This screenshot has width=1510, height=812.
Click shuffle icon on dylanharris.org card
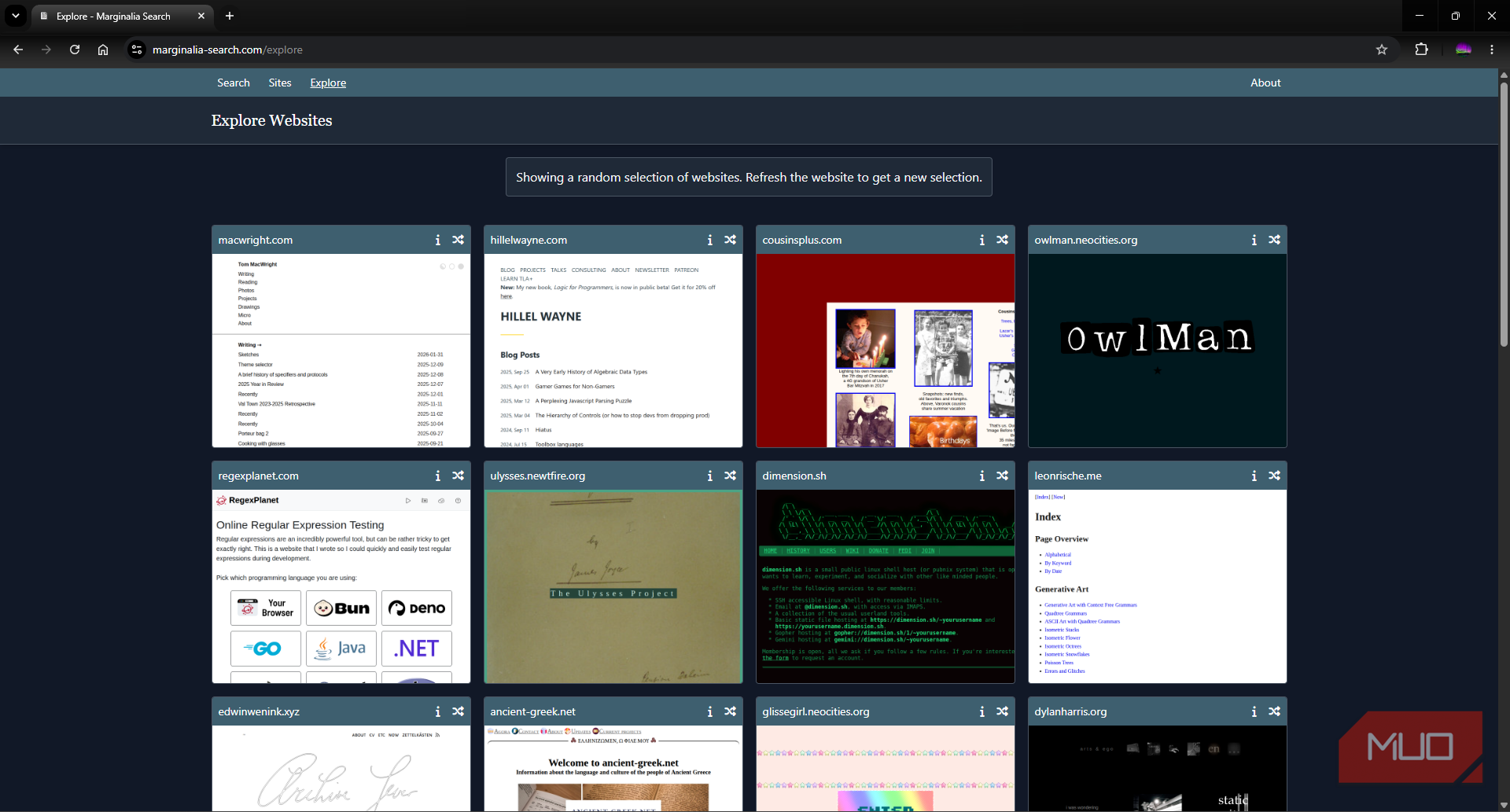pos(1275,711)
